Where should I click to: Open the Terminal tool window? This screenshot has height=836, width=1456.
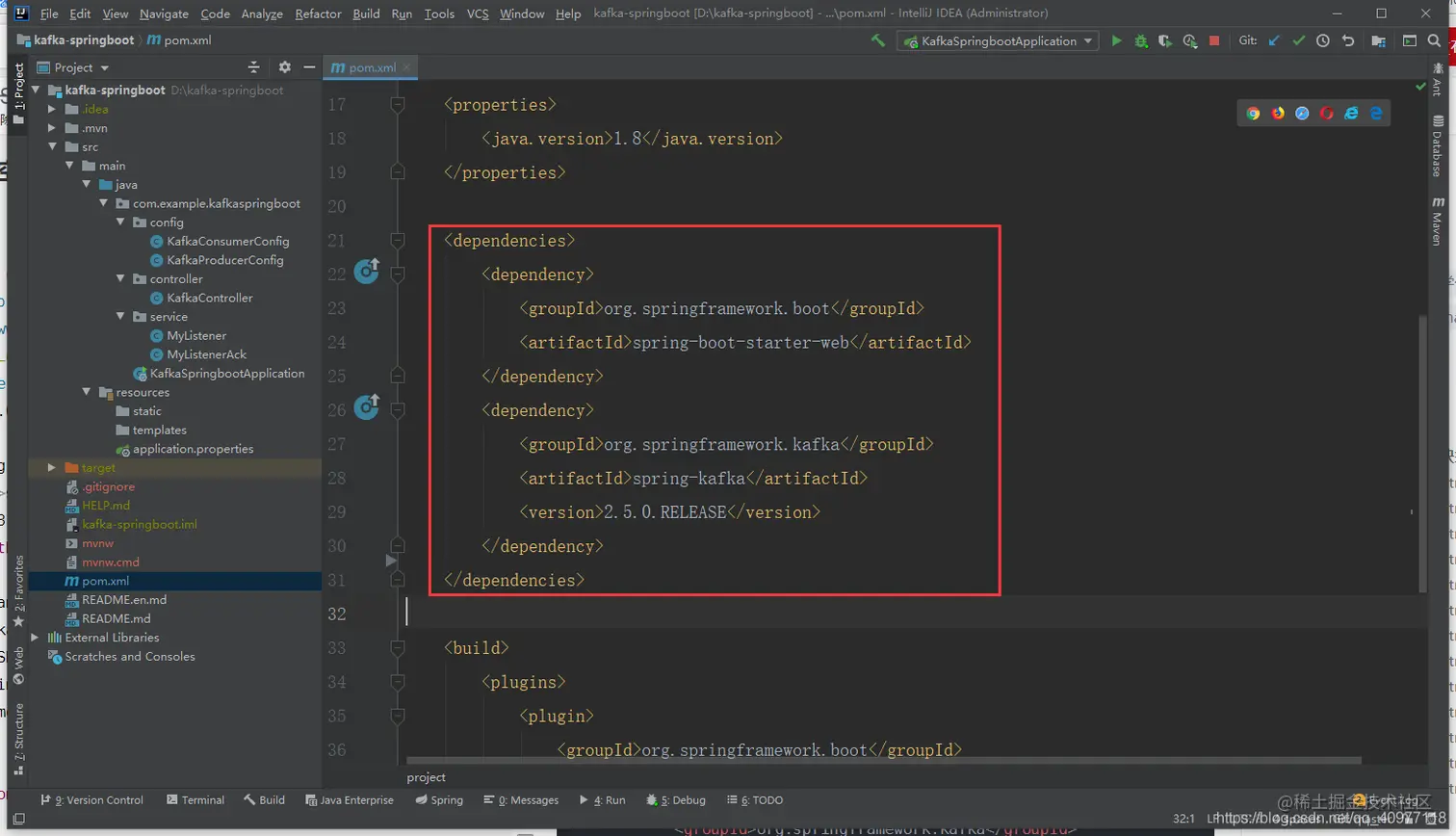click(x=195, y=800)
